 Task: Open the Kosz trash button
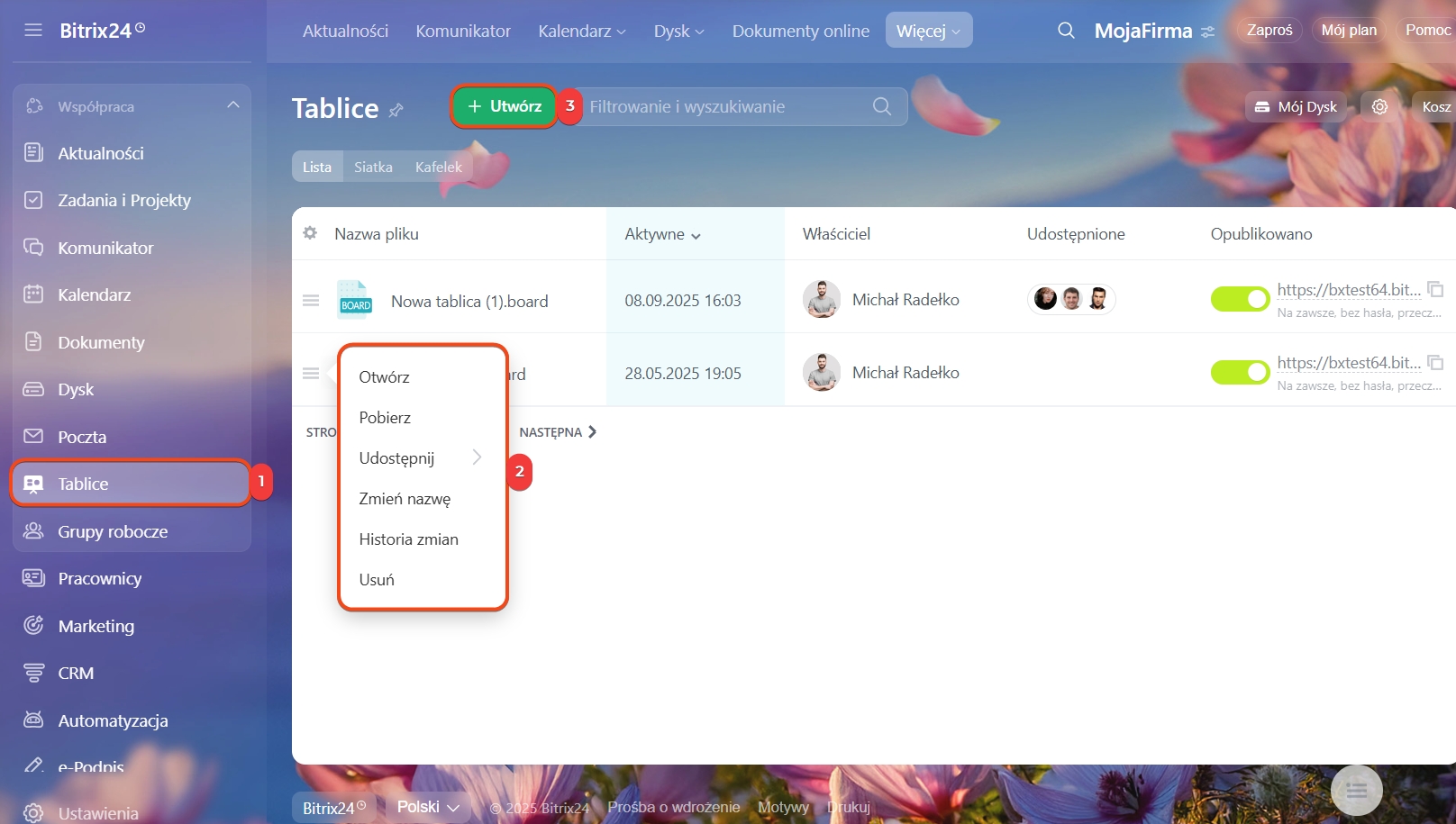tap(1434, 107)
